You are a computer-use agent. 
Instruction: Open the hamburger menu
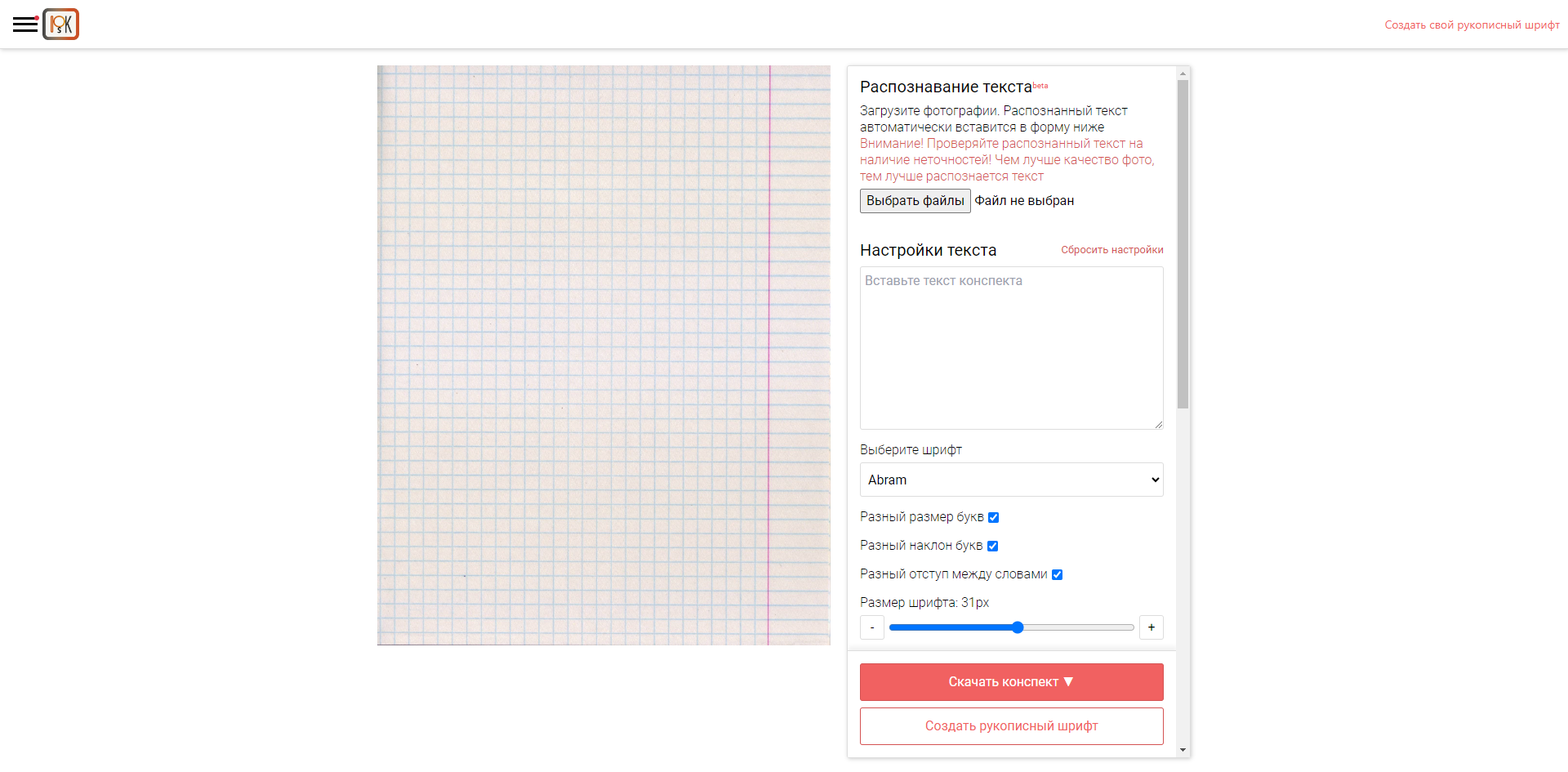pos(25,25)
